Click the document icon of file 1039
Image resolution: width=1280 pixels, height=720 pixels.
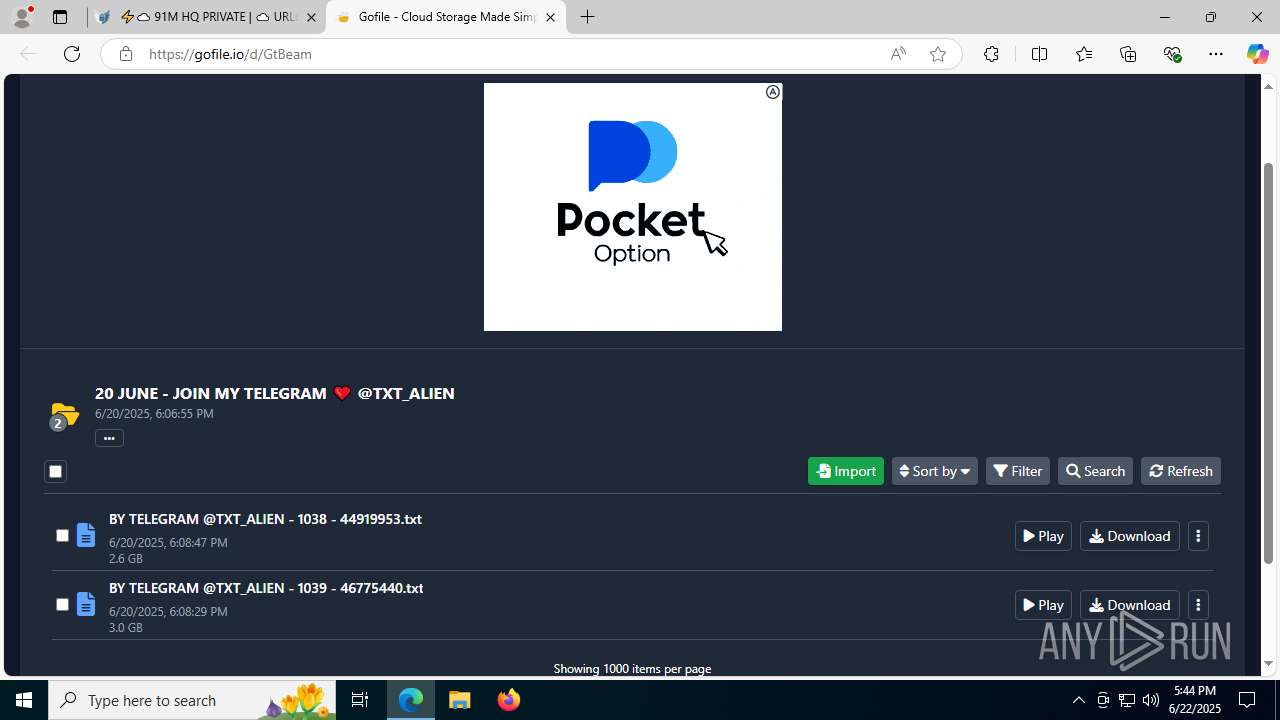[x=86, y=605]
